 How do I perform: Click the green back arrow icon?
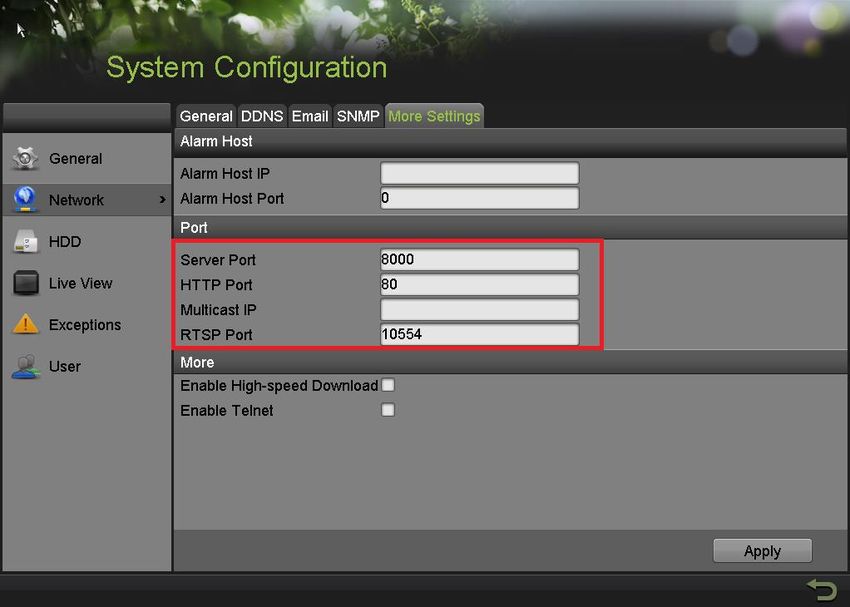point(820,589)
